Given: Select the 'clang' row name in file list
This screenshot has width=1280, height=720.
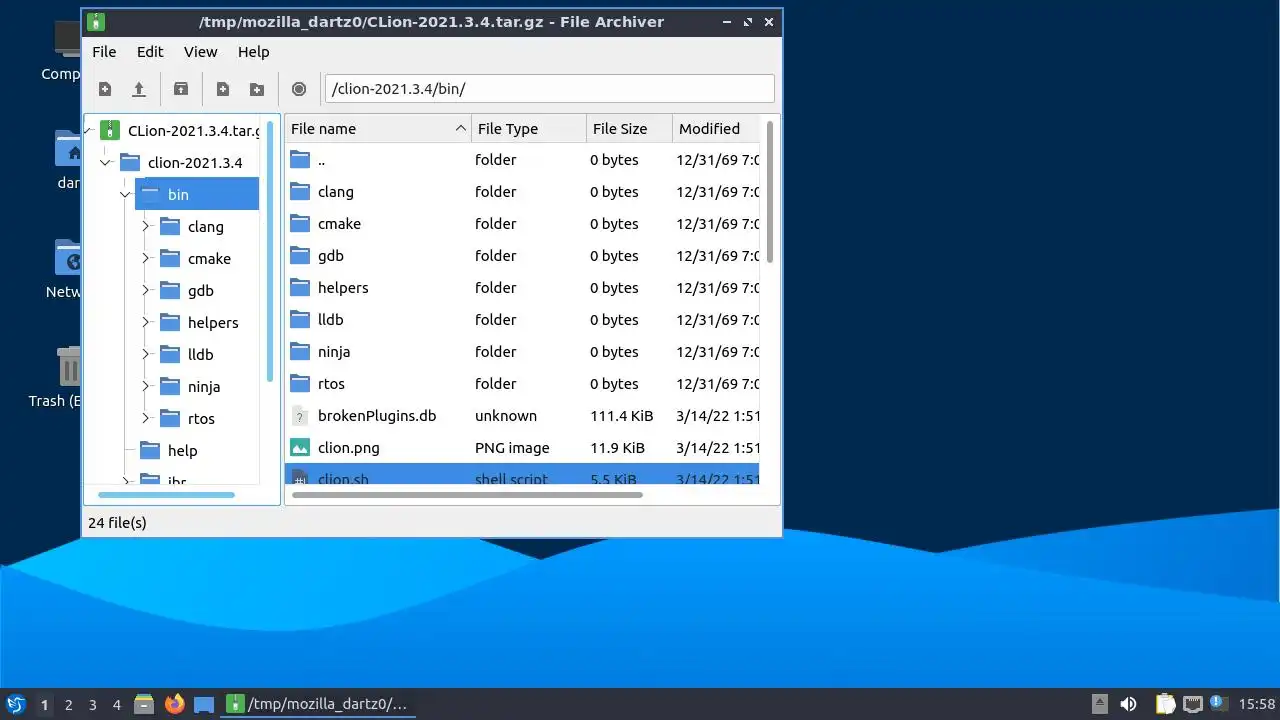Looking at the screenshot, I should (336, 192).
